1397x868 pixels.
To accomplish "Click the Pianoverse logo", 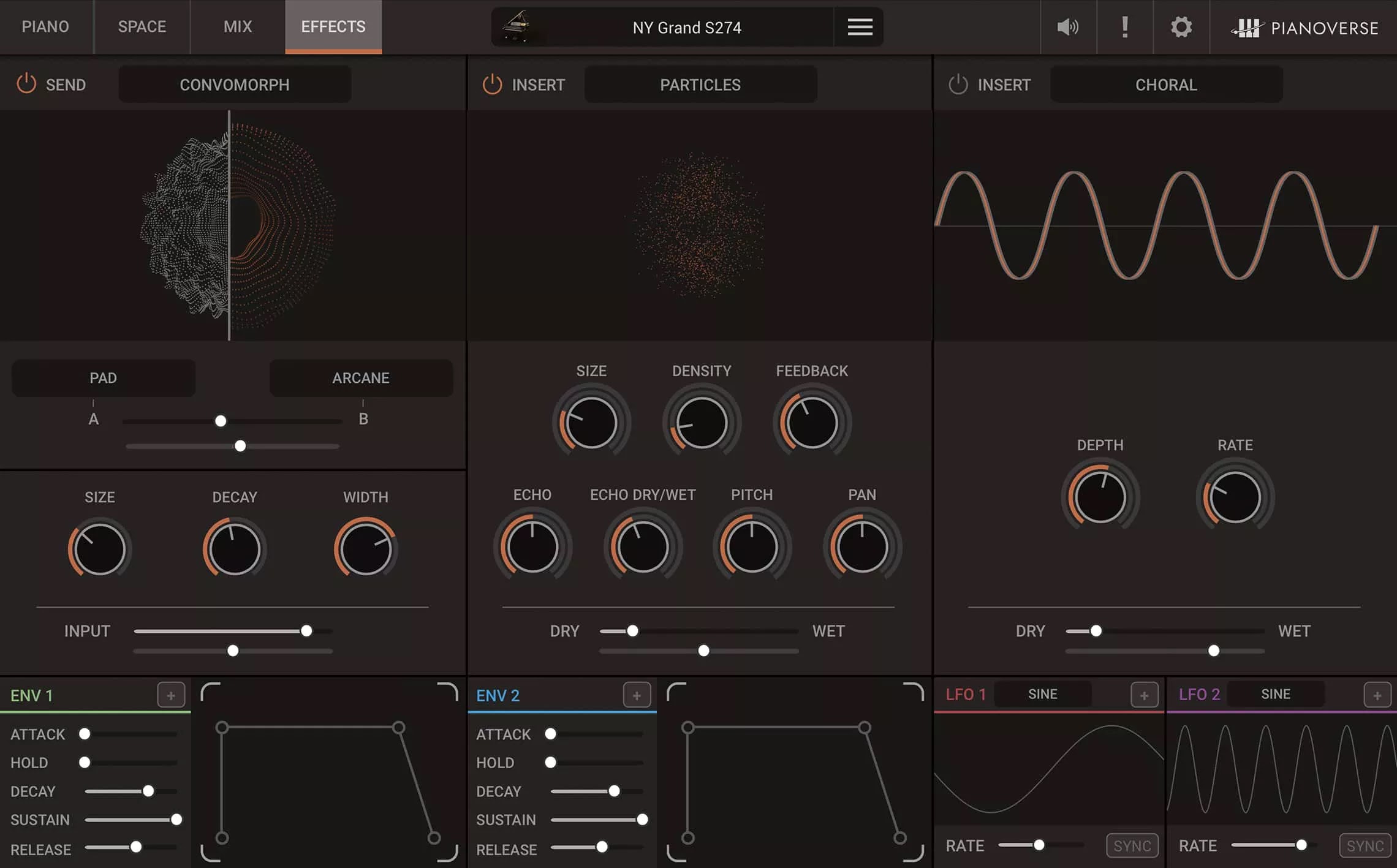I will 1305,27.
